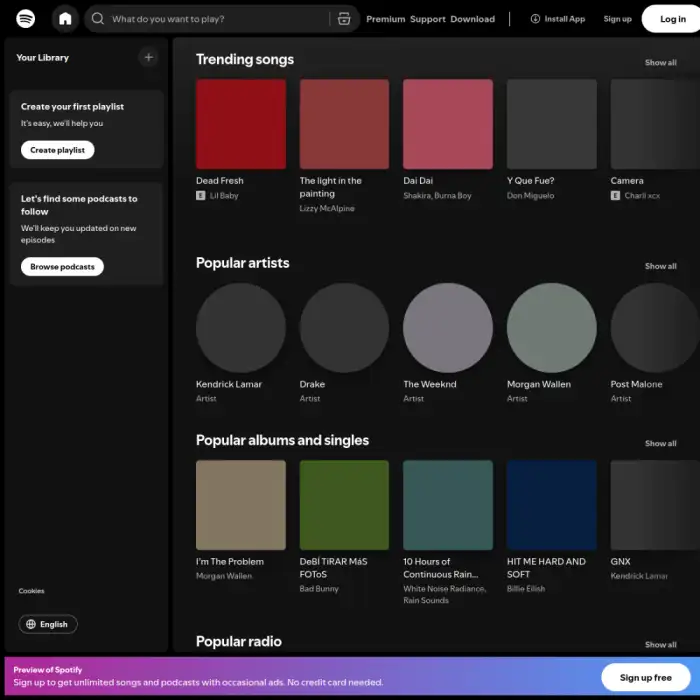700x700 pixels.
Task: Open Browse icon in search bar
Action: point(344,19)
